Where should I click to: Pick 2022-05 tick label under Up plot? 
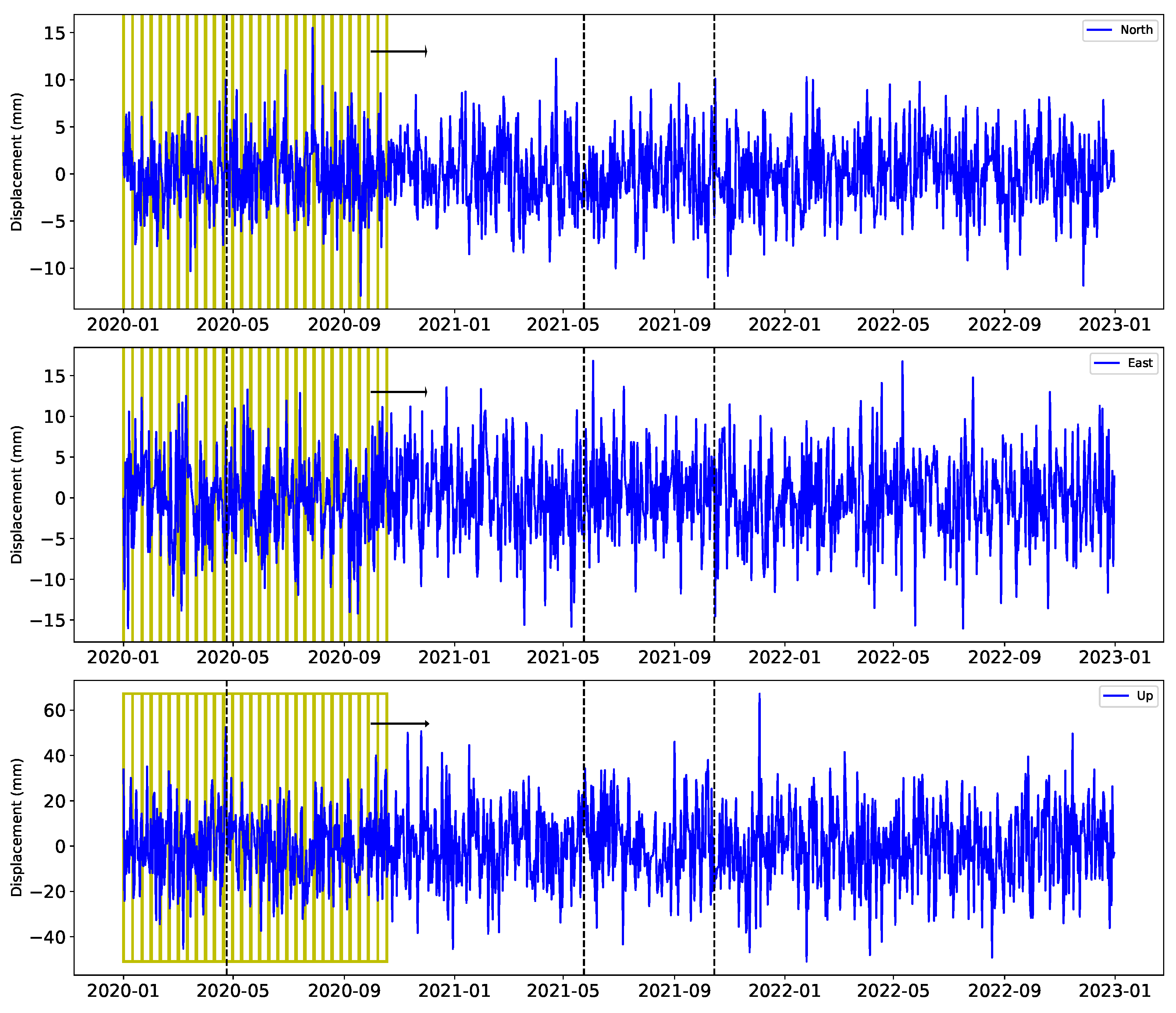pyautogui.click(x=893, y=990)
